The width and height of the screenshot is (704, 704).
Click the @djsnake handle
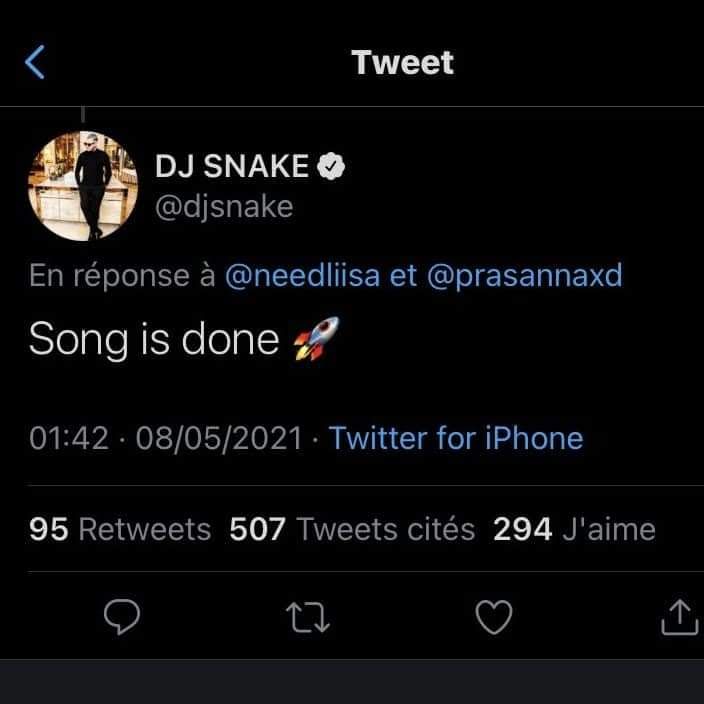[224, 208]
